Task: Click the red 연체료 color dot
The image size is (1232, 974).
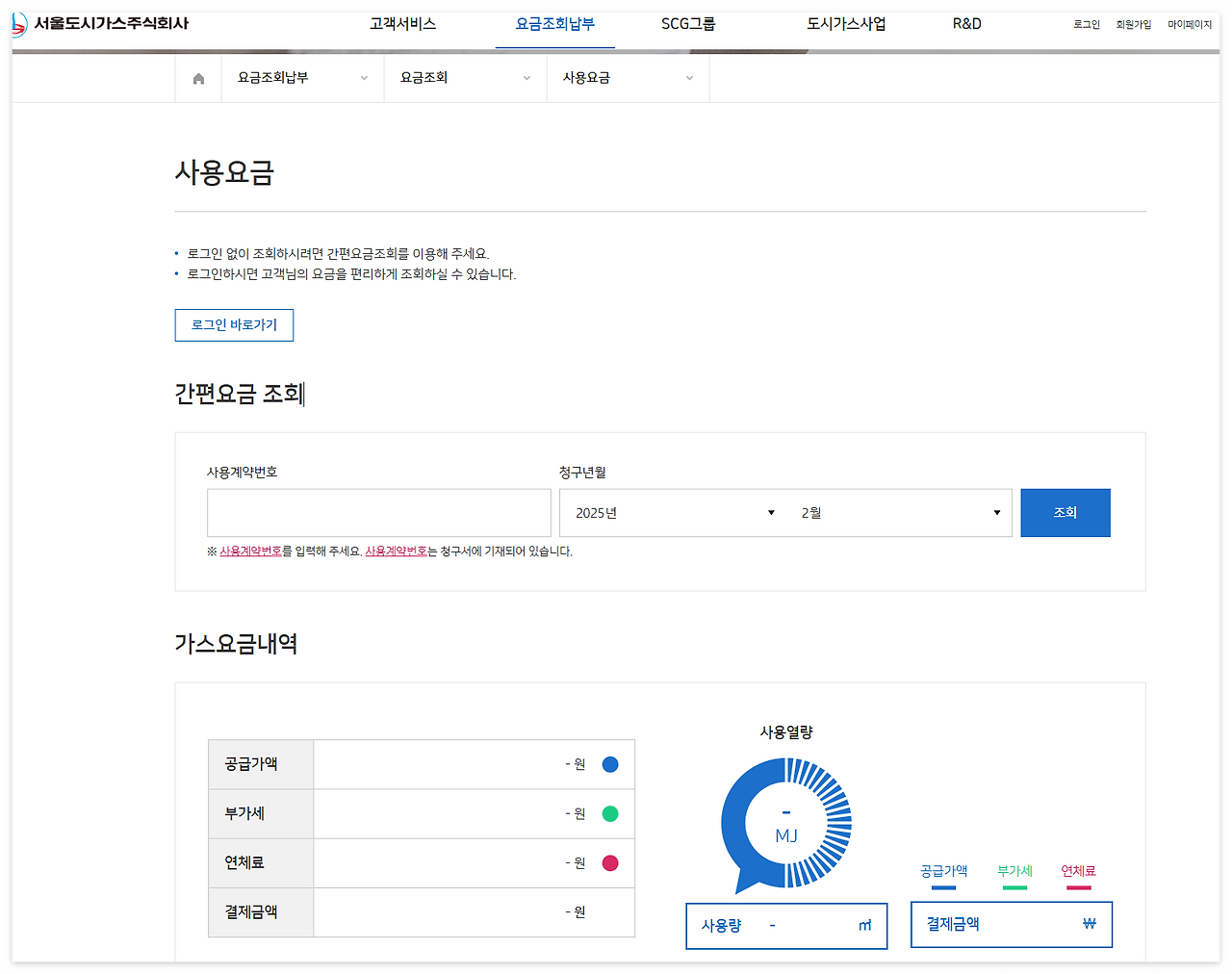Action: [x=610, y=863]
